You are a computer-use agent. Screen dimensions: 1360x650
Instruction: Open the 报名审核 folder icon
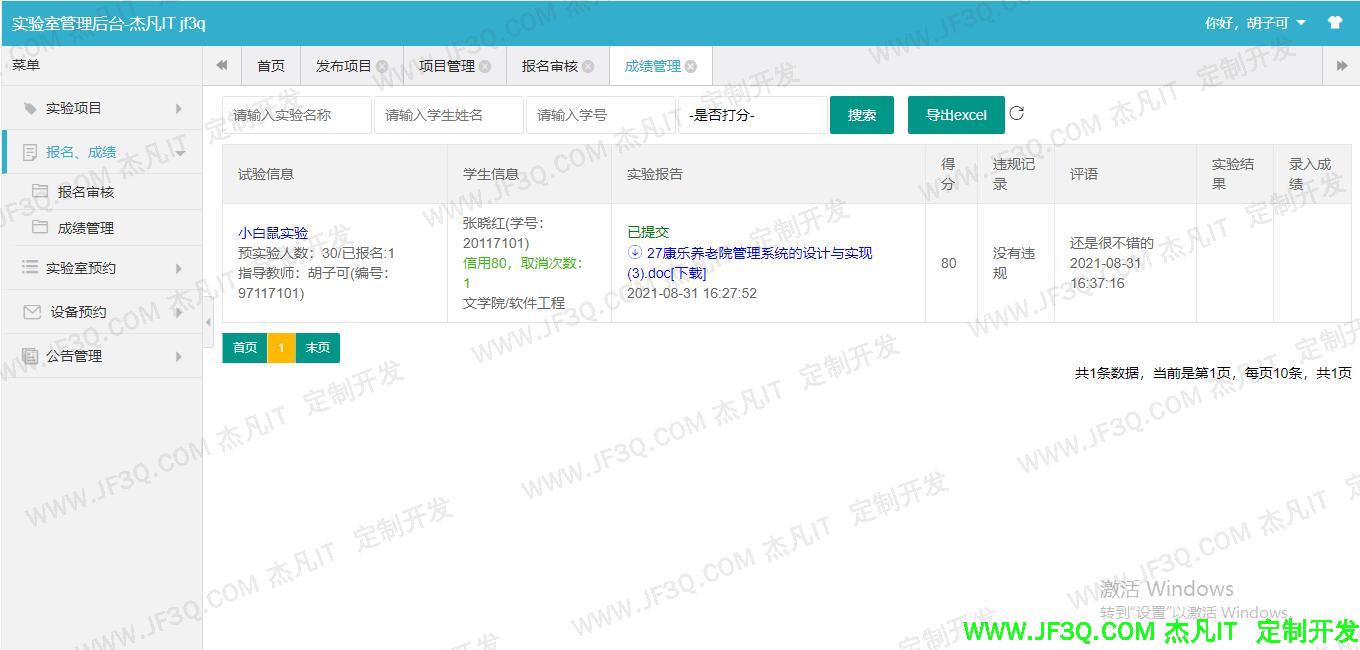click(38, 190)
